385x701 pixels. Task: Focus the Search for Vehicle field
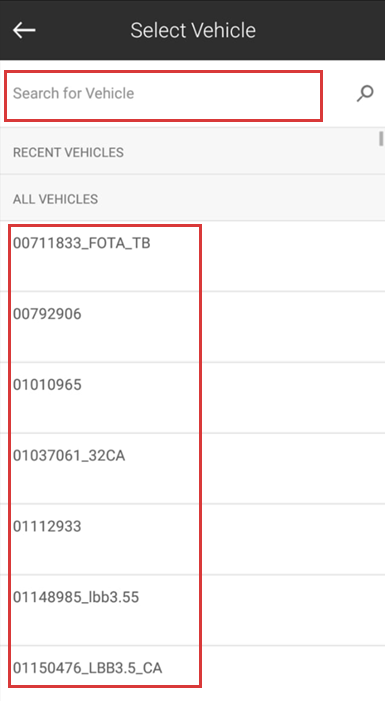[163, 96]
